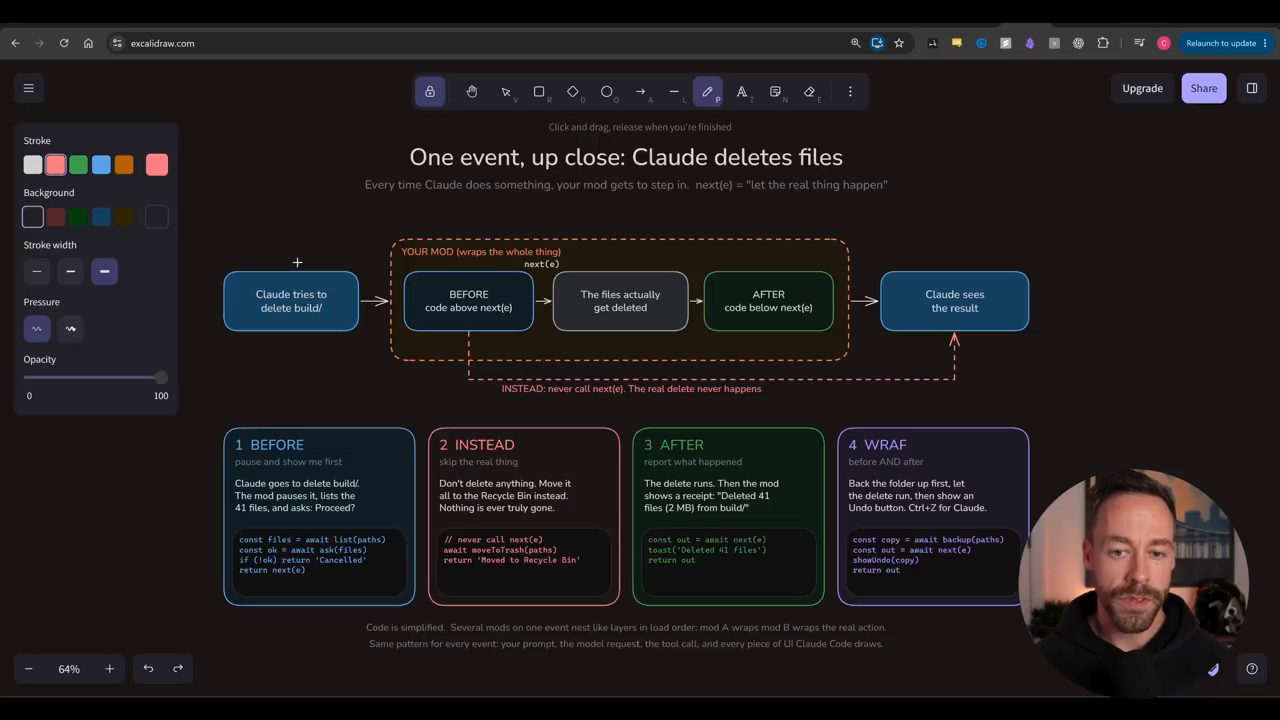Bookmark this page with the star icon

[899, 43]
